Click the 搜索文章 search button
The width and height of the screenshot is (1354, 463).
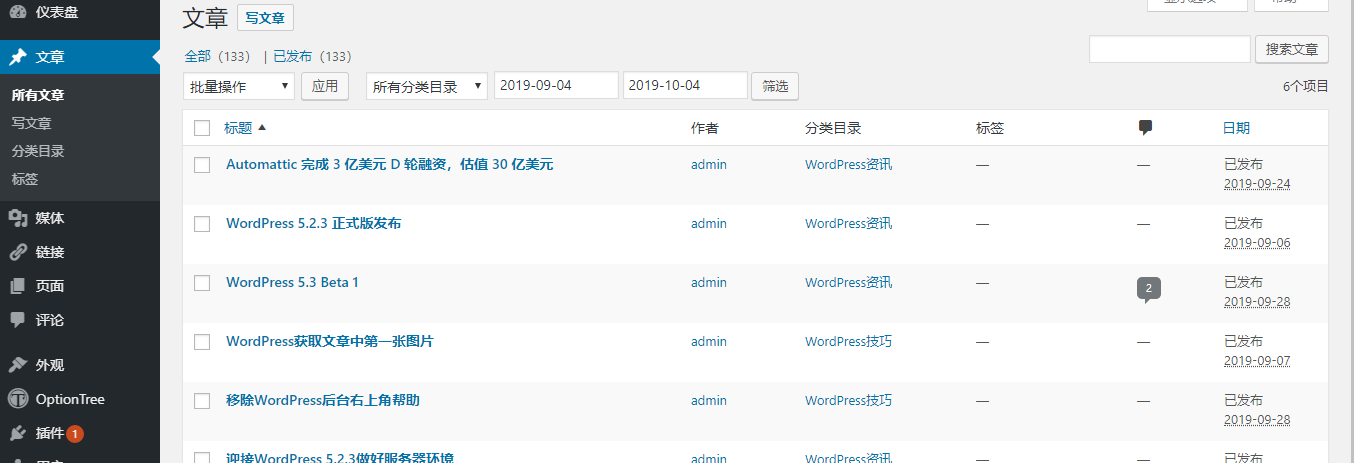click(x=1292, y=49)
